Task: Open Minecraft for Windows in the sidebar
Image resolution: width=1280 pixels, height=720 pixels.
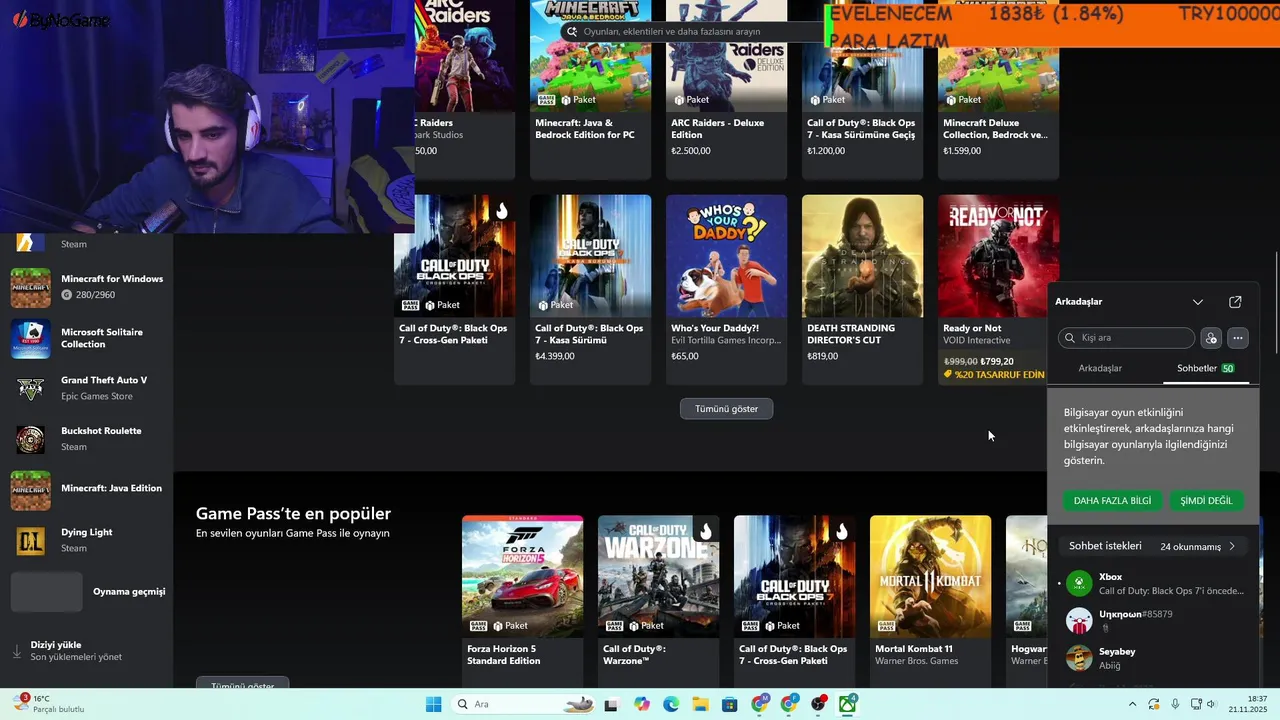Action: tap(87, 287)
